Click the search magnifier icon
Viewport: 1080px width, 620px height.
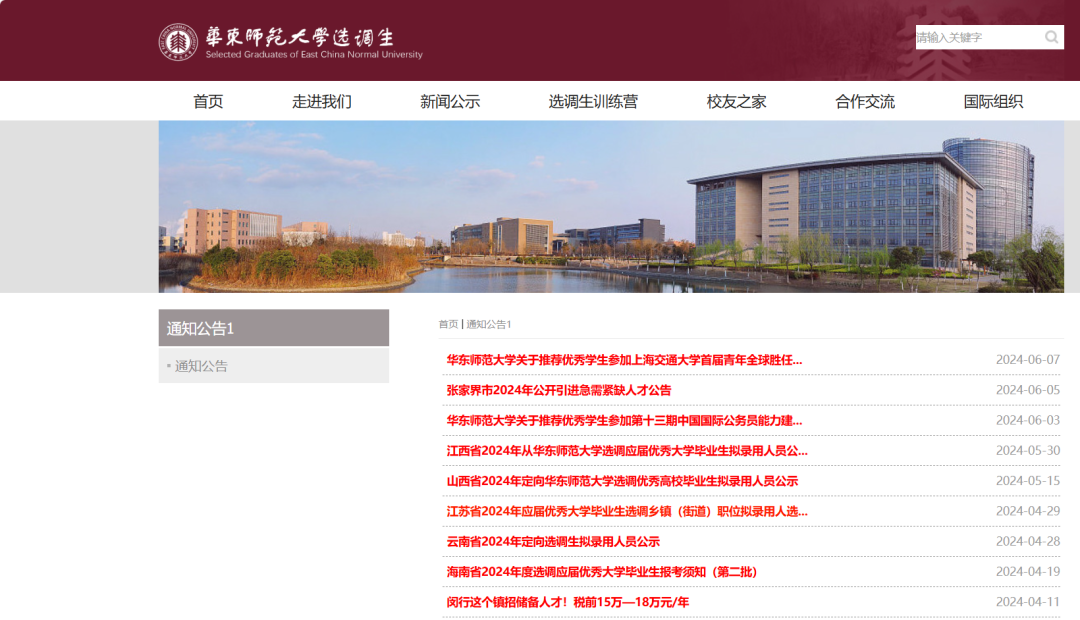1051,38
